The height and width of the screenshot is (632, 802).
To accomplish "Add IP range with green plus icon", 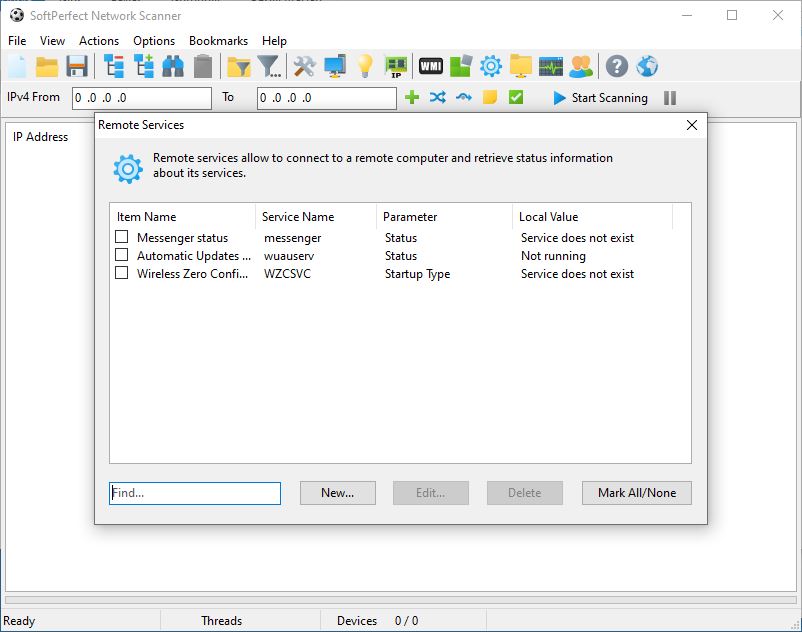I will [412, 97].
